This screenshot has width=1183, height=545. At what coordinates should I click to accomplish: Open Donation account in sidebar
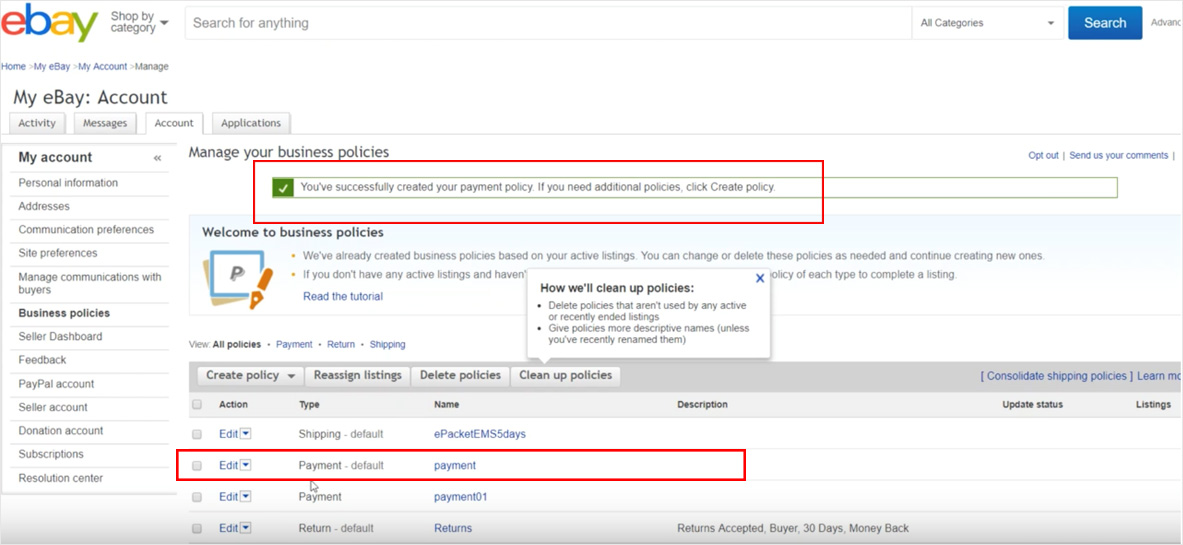(x=61, y=430)
